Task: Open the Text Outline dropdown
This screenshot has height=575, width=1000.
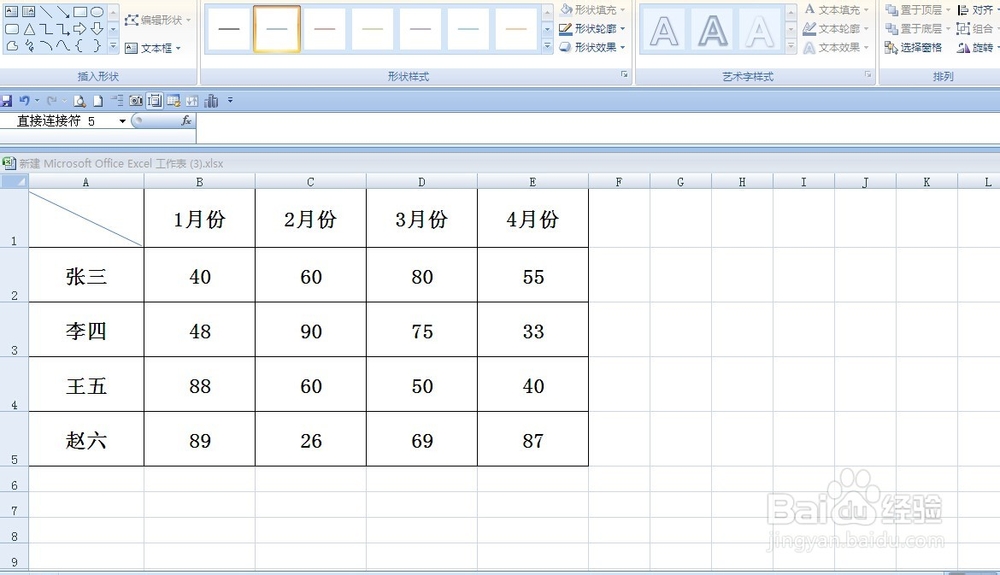Action: point(836,29)
